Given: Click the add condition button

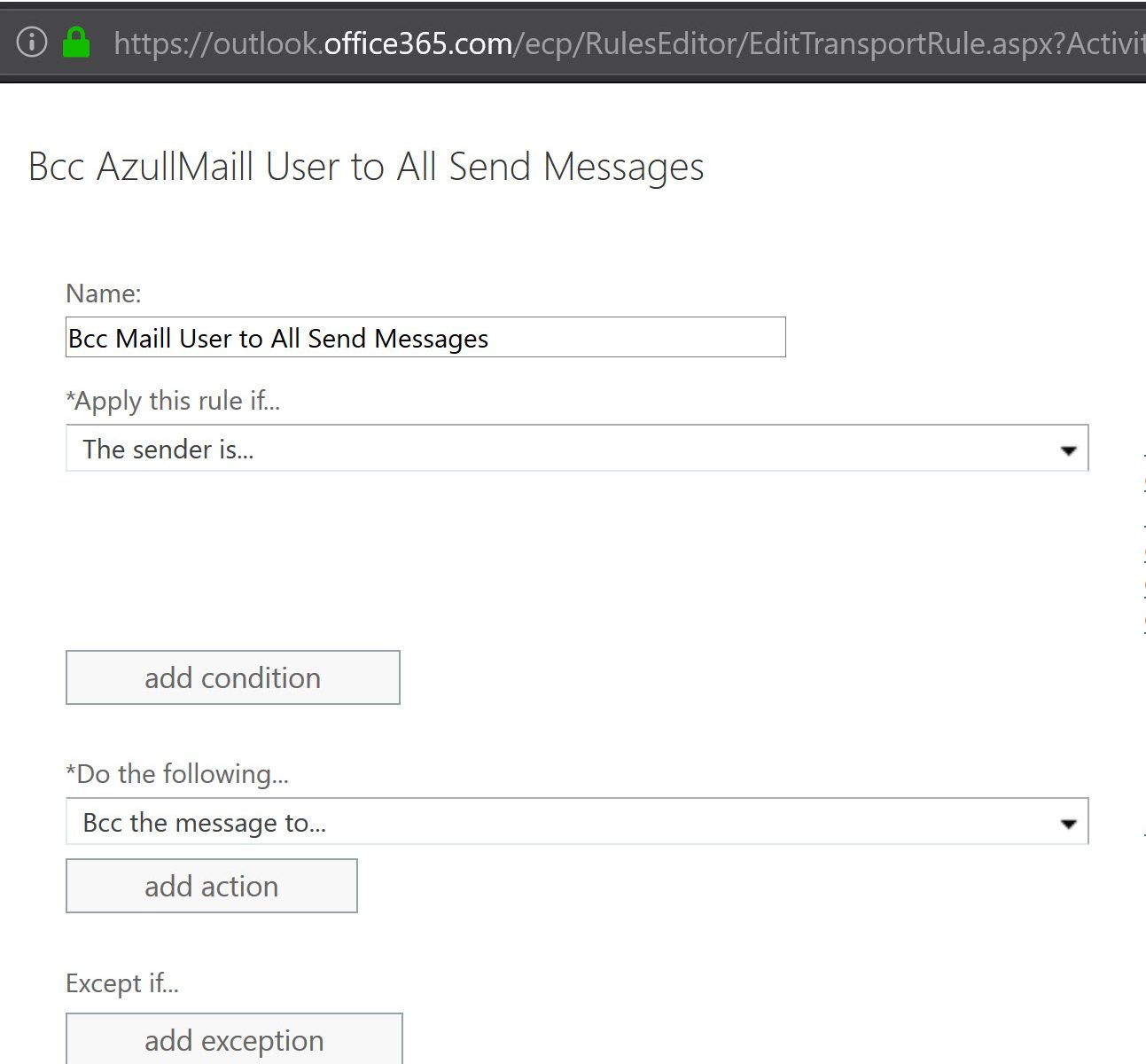Looking at the screenshot, I should [233, 677].
